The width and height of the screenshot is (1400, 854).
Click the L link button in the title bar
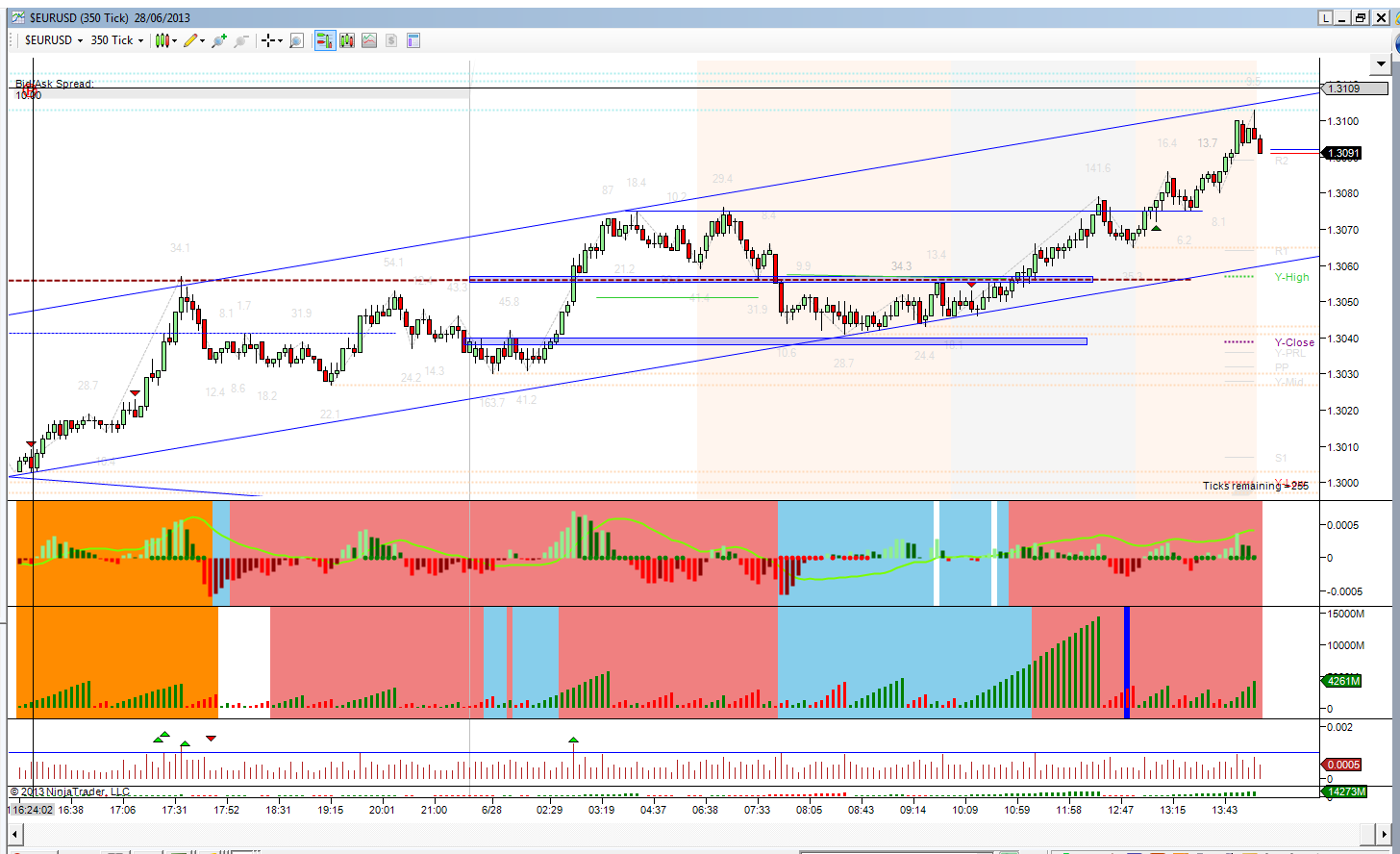(1325, 18)
